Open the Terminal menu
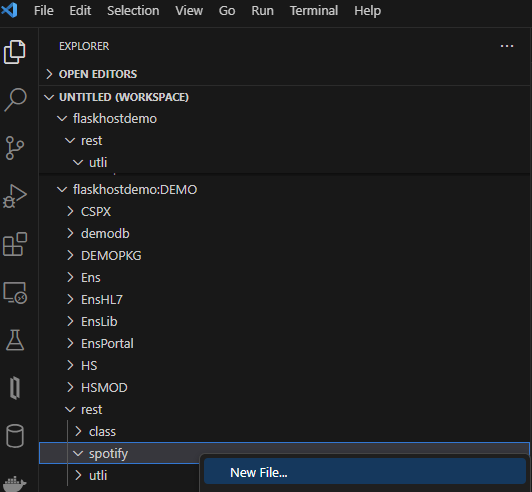The width and height of the screenshot is (532, 492). pyautogui.click(x=314, y=11)
